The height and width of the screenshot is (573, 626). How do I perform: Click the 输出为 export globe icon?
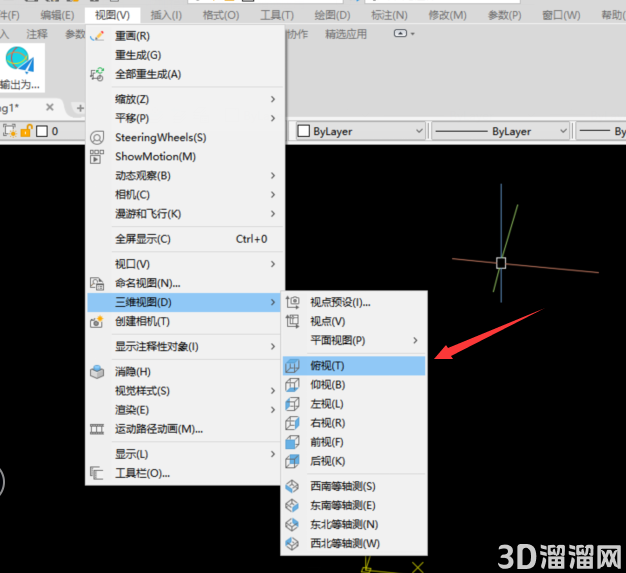coord(20,60)
